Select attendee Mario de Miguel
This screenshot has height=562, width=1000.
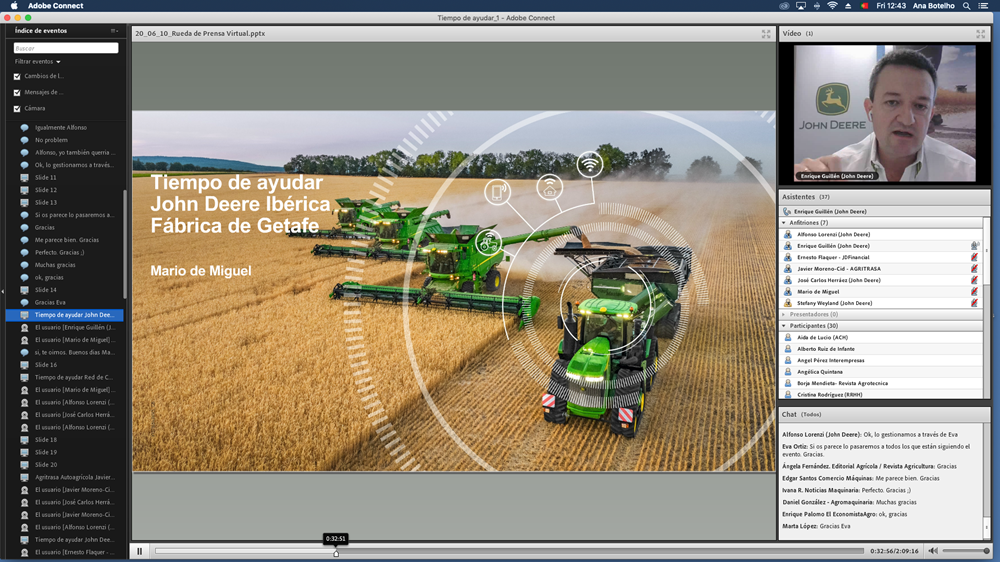[x=818, y=291]
